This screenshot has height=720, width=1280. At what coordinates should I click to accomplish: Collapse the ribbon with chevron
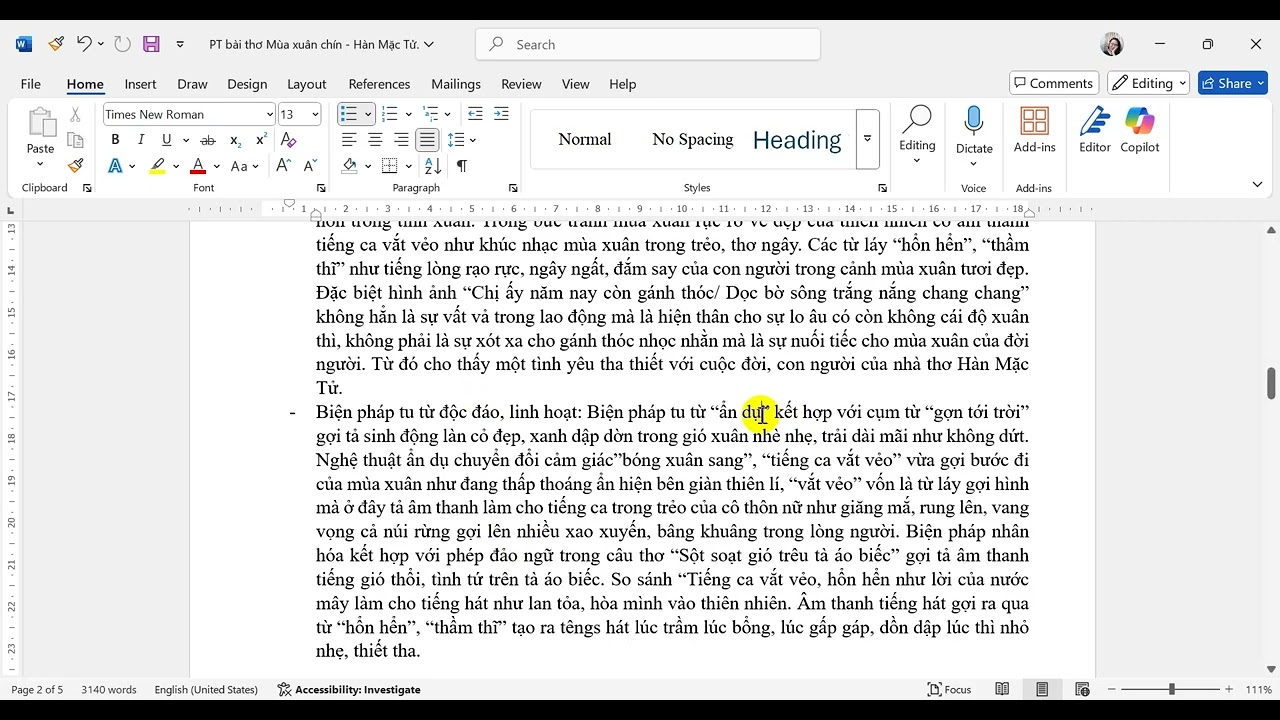pos(1257,184)
